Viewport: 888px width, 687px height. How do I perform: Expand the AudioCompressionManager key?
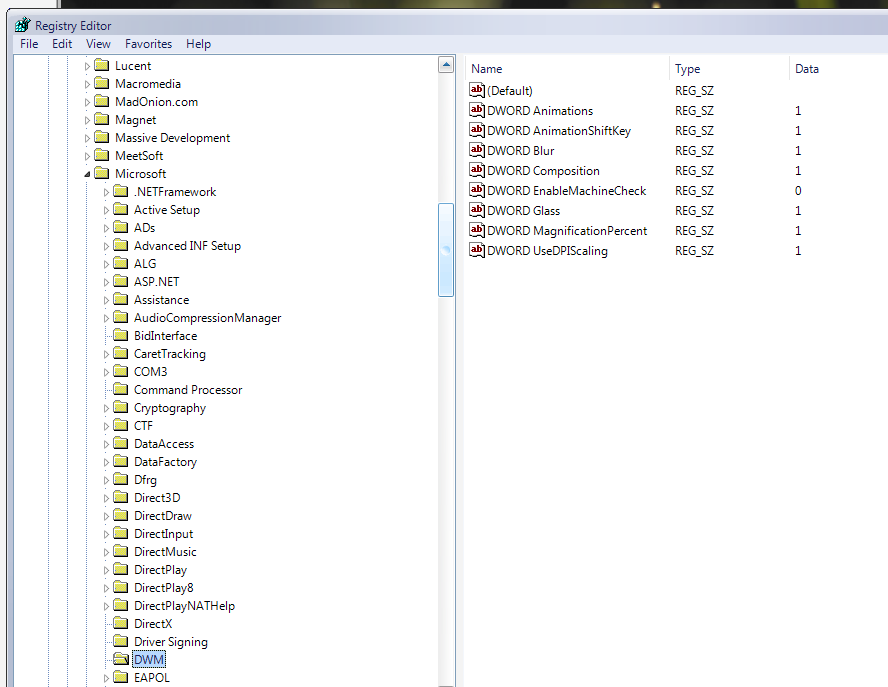click(106, 318)
